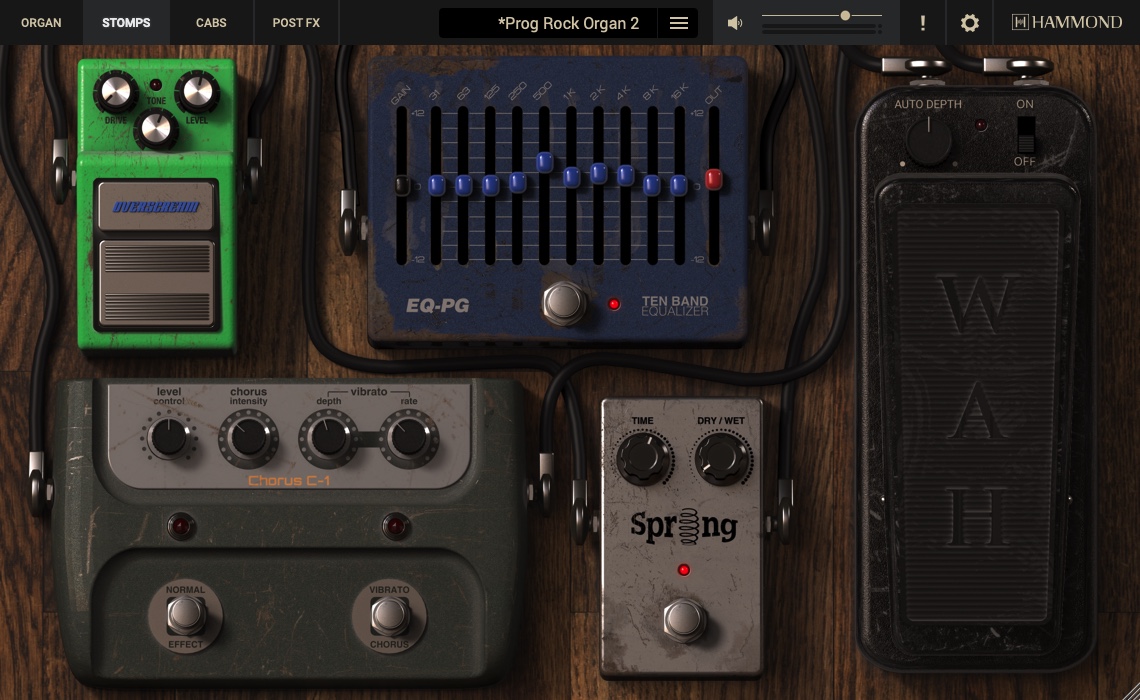The width and height of the screenshot is (1140, 700).
Task: Click the 8K EQ band slider
Action: 652,185
